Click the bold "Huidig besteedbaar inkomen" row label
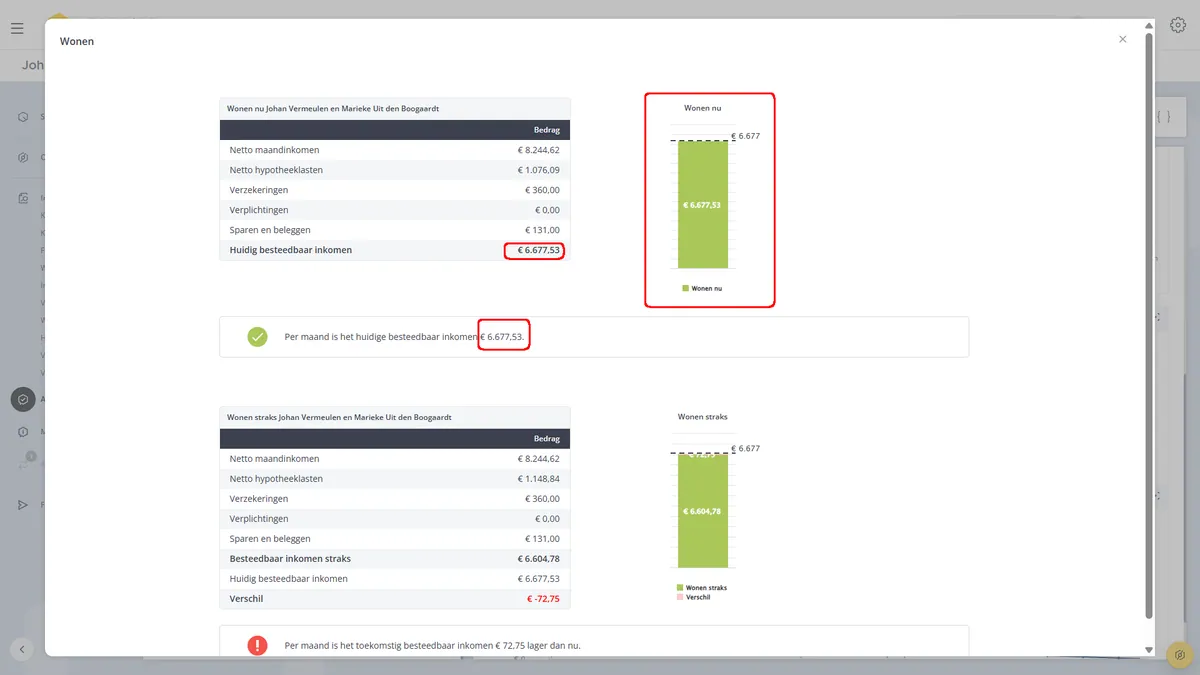Image resolution: width=1200 pixels, height=675 pixels. [291, 250]
